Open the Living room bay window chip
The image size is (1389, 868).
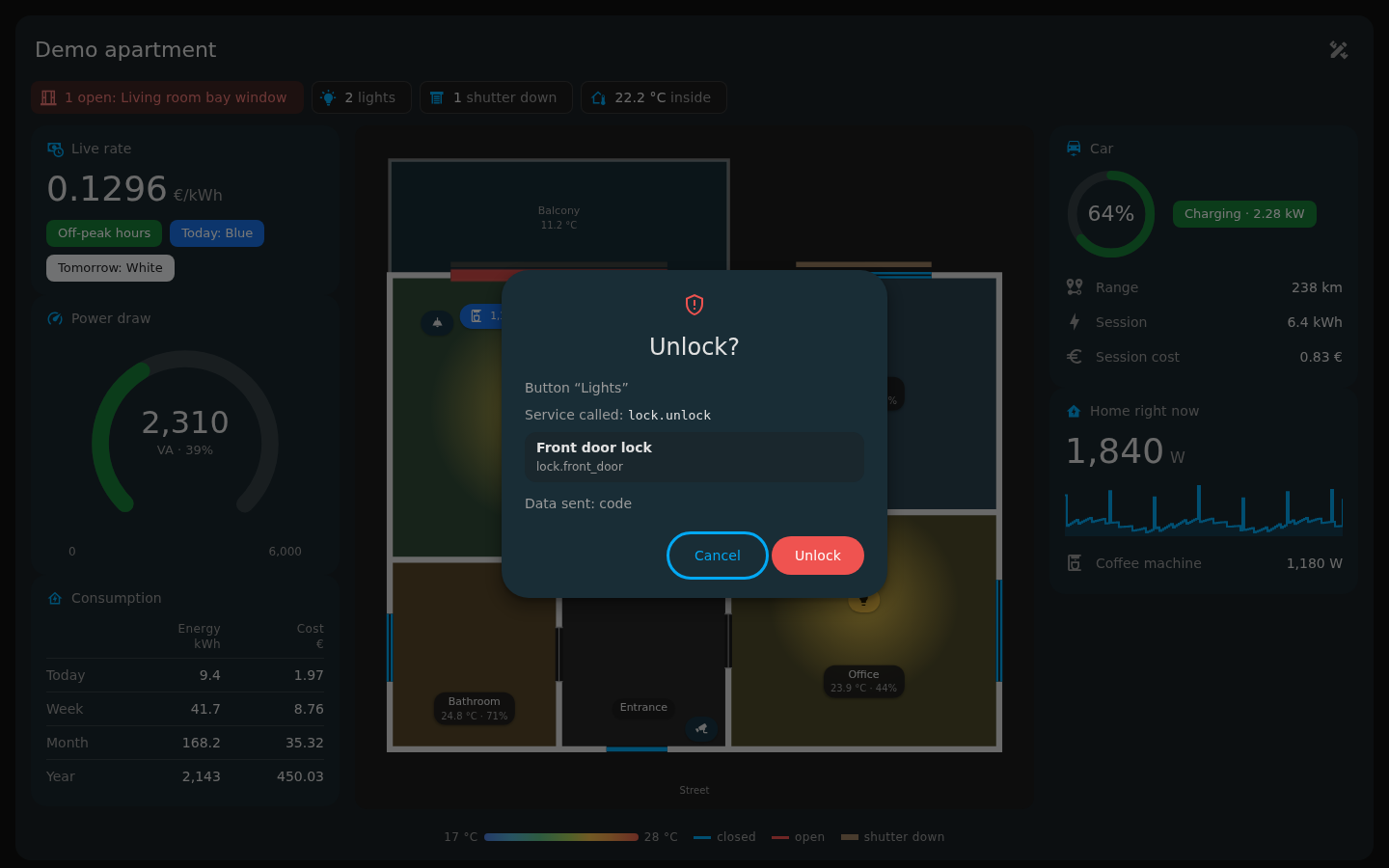click(167, 97)
